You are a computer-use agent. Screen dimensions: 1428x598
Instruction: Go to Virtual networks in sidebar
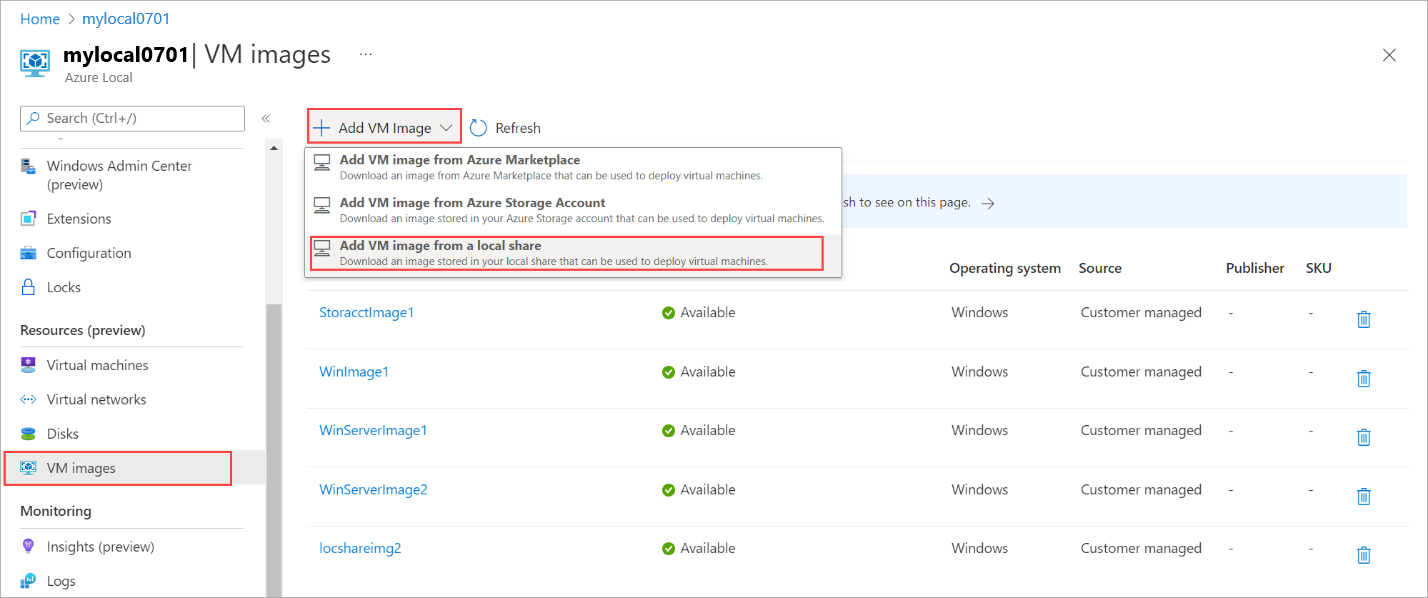(96, 400)
